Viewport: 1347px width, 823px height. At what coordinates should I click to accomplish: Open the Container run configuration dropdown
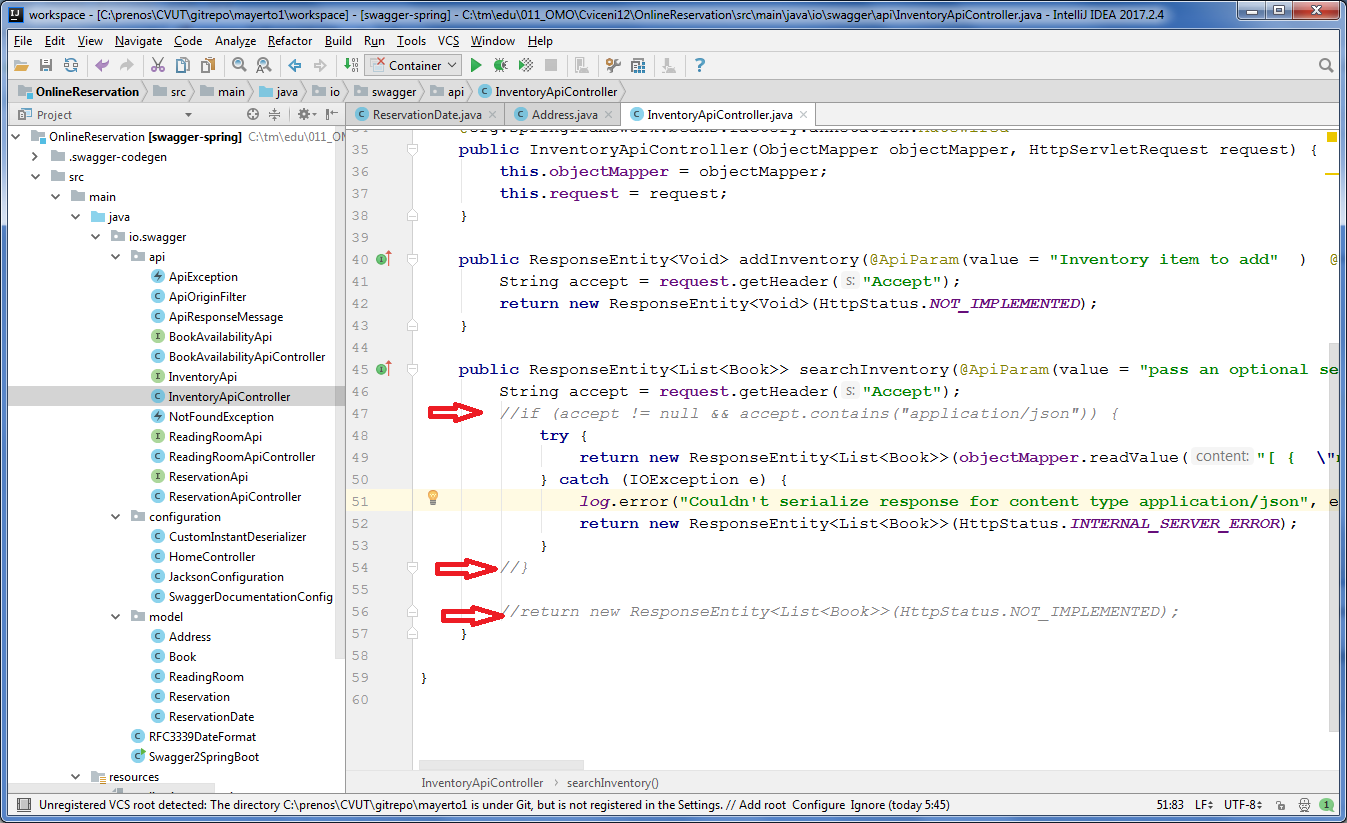click(413, 65)
